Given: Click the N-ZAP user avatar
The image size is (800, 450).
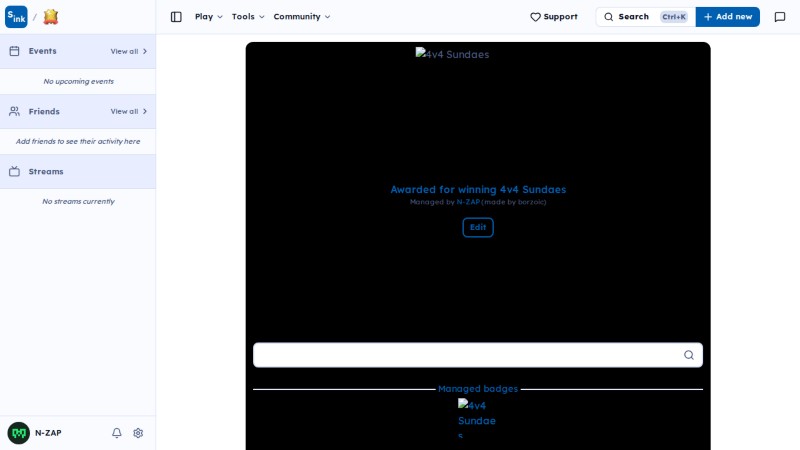Looking at the screenshot, I should [19, 433].
